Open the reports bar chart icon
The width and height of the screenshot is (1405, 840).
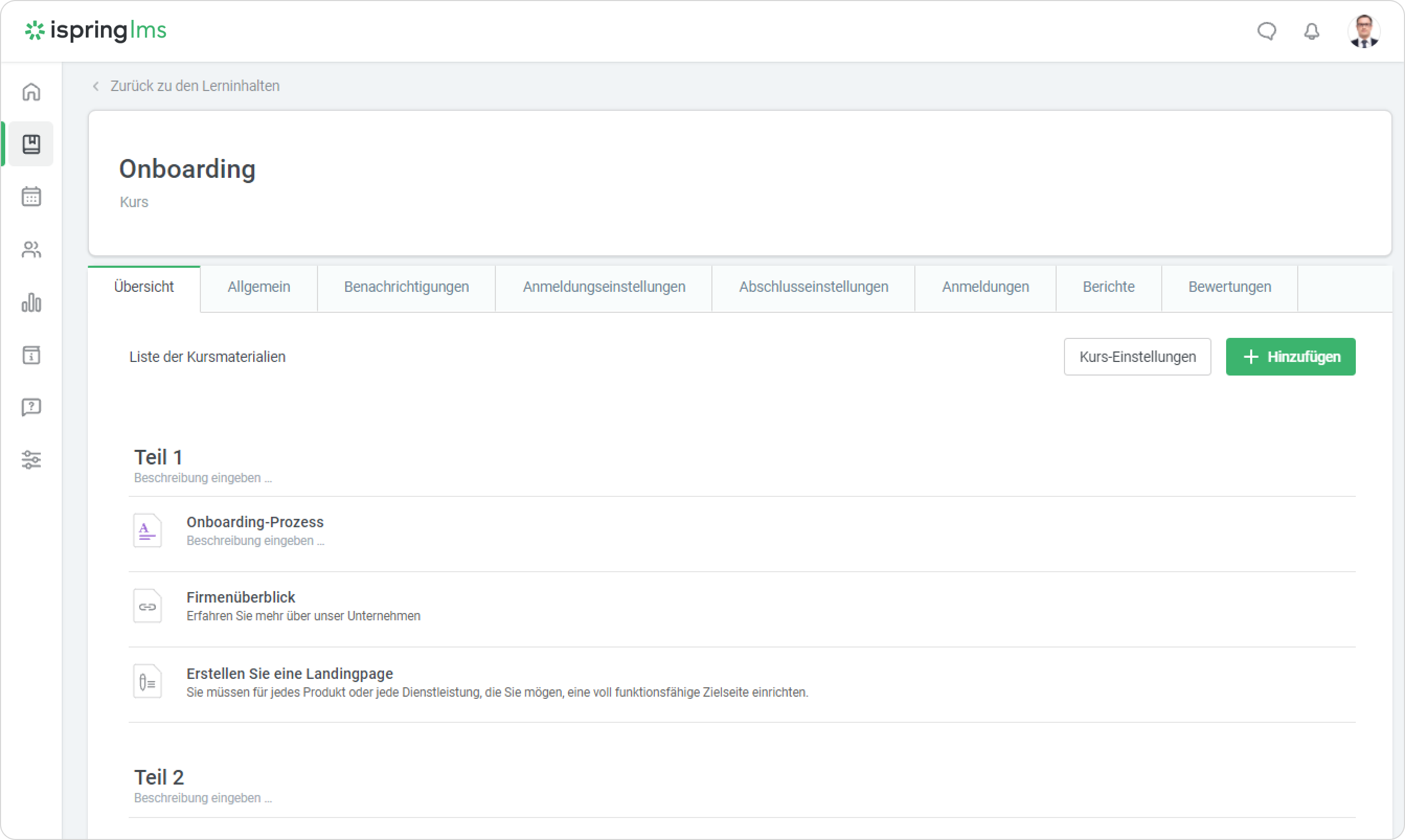[x=31, y=302]
